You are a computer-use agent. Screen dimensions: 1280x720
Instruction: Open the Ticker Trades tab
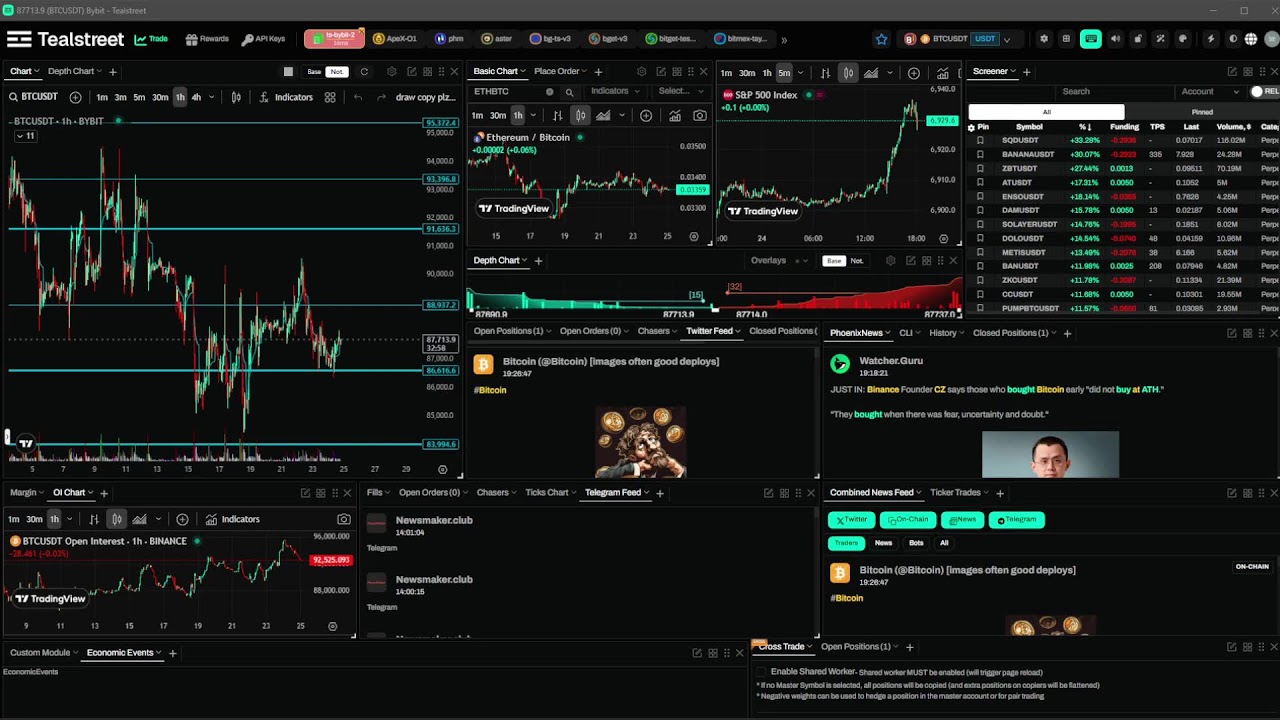coord(955,492)
